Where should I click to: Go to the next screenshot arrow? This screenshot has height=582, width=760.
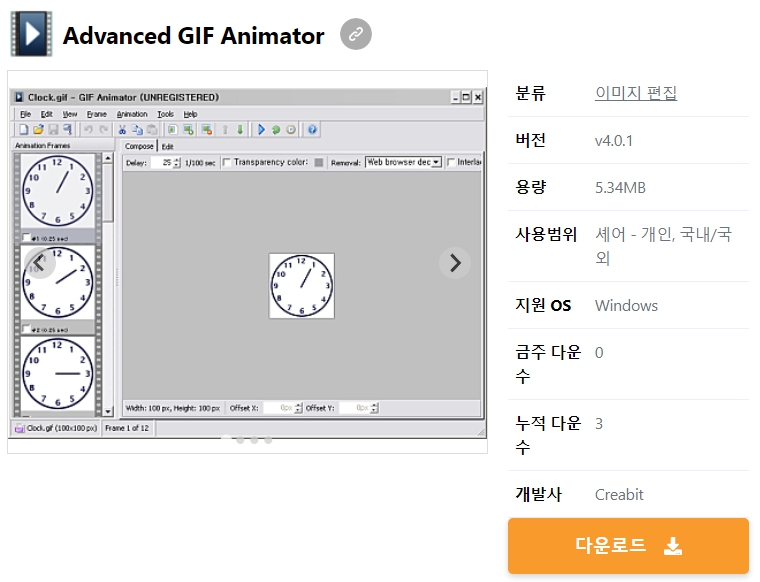(x=455, y=263)
